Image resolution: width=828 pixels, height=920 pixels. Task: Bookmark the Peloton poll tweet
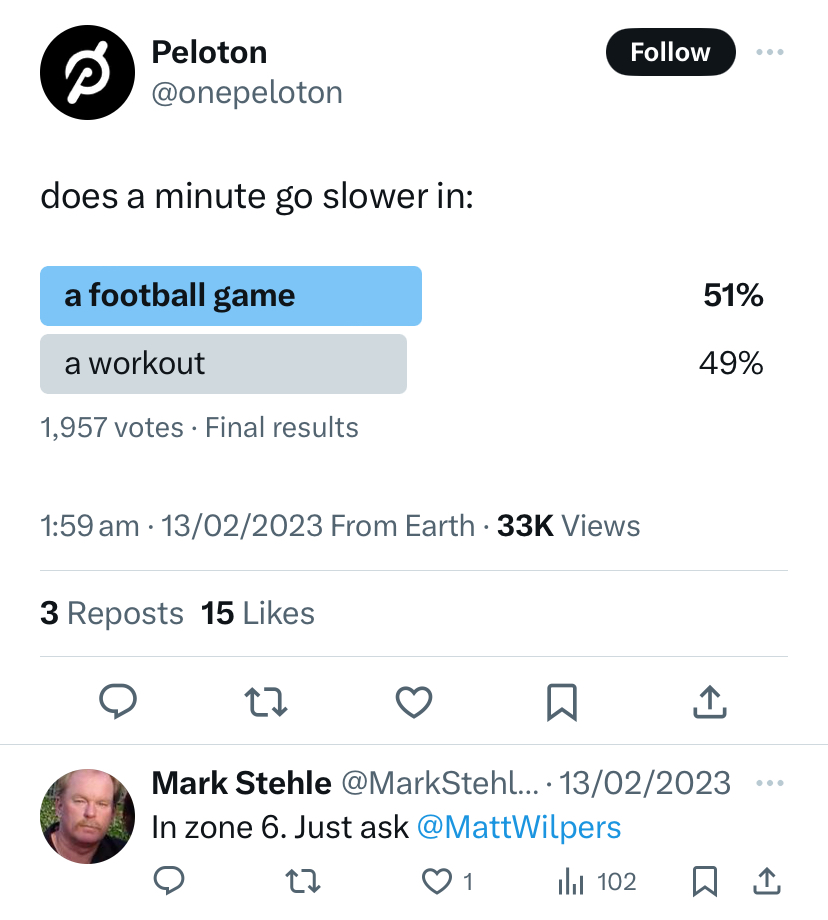[562, 703]
